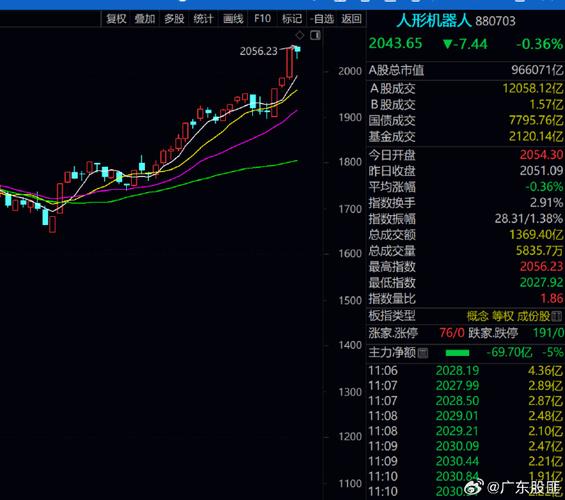Toggle the side panel icon beside the diamond
Image resolution: width=565 pixels, height=500 pixels.
pos(315,35)
